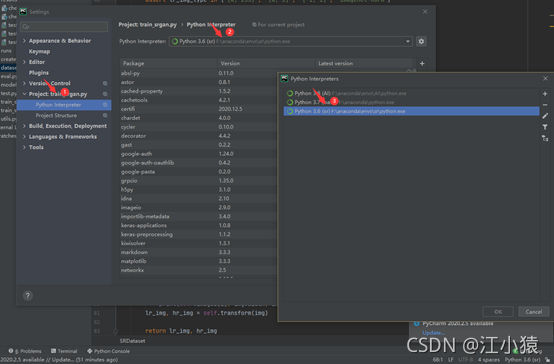Click OK in Python Interpreters dialog

tap(498, 312)
